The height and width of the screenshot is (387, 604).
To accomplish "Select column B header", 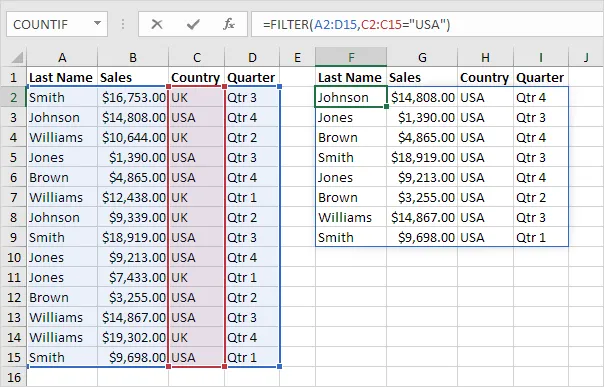I will coord(133,57).
